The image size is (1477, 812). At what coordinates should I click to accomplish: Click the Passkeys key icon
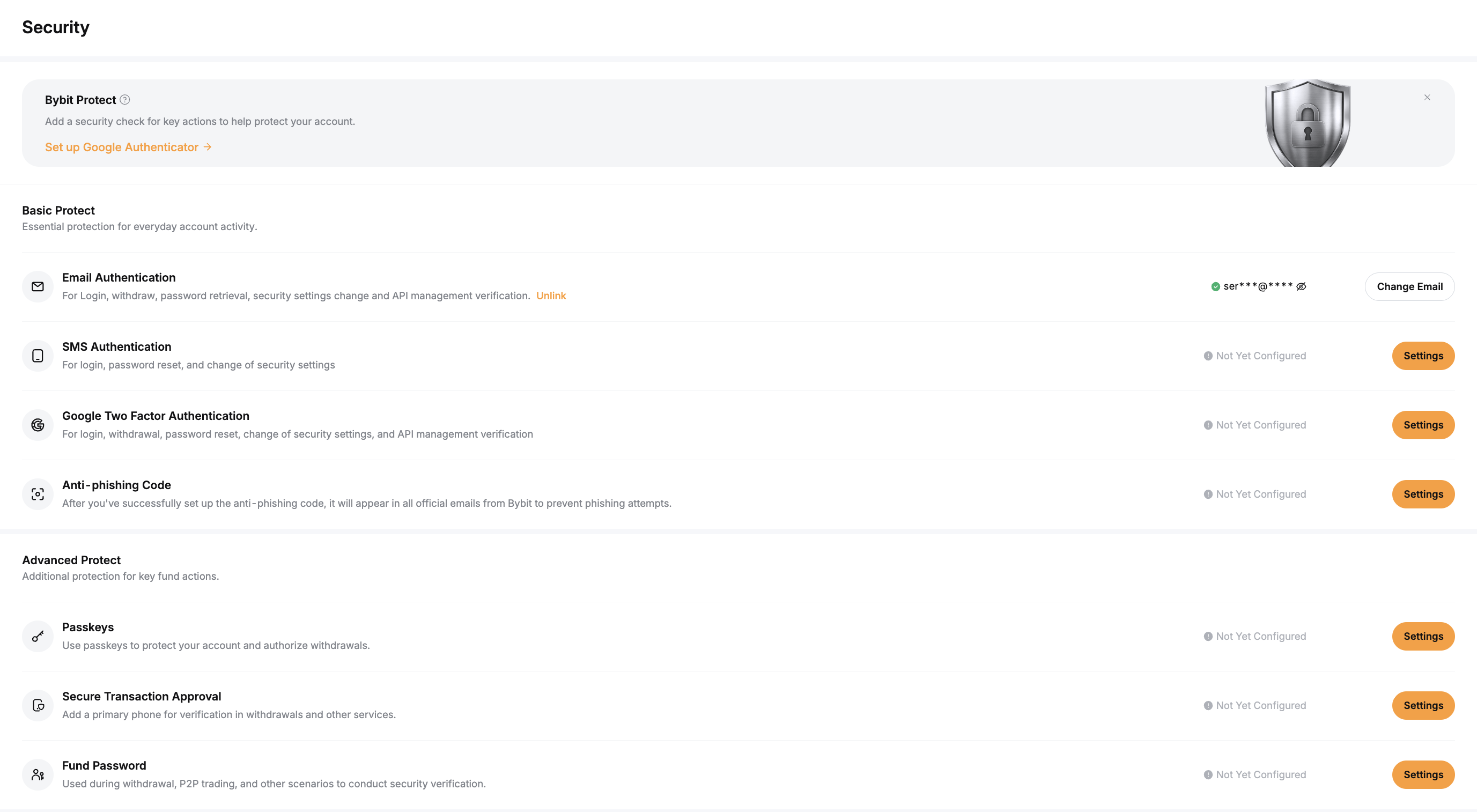(38, 637)
